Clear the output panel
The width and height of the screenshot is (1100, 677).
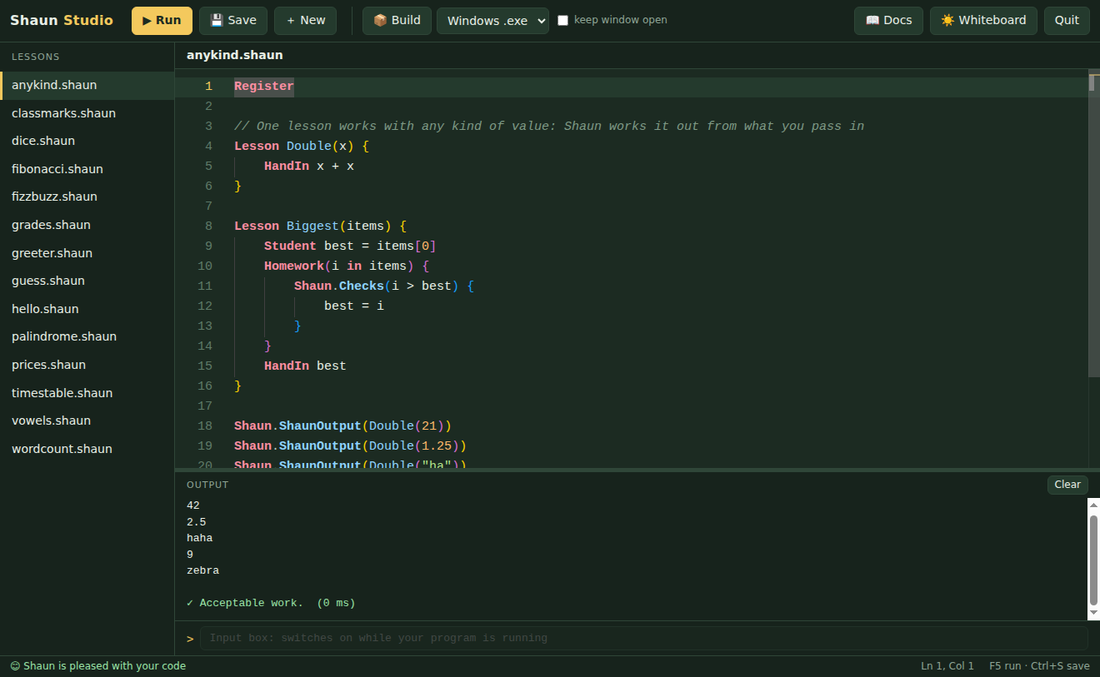(x=1067, y=484)
